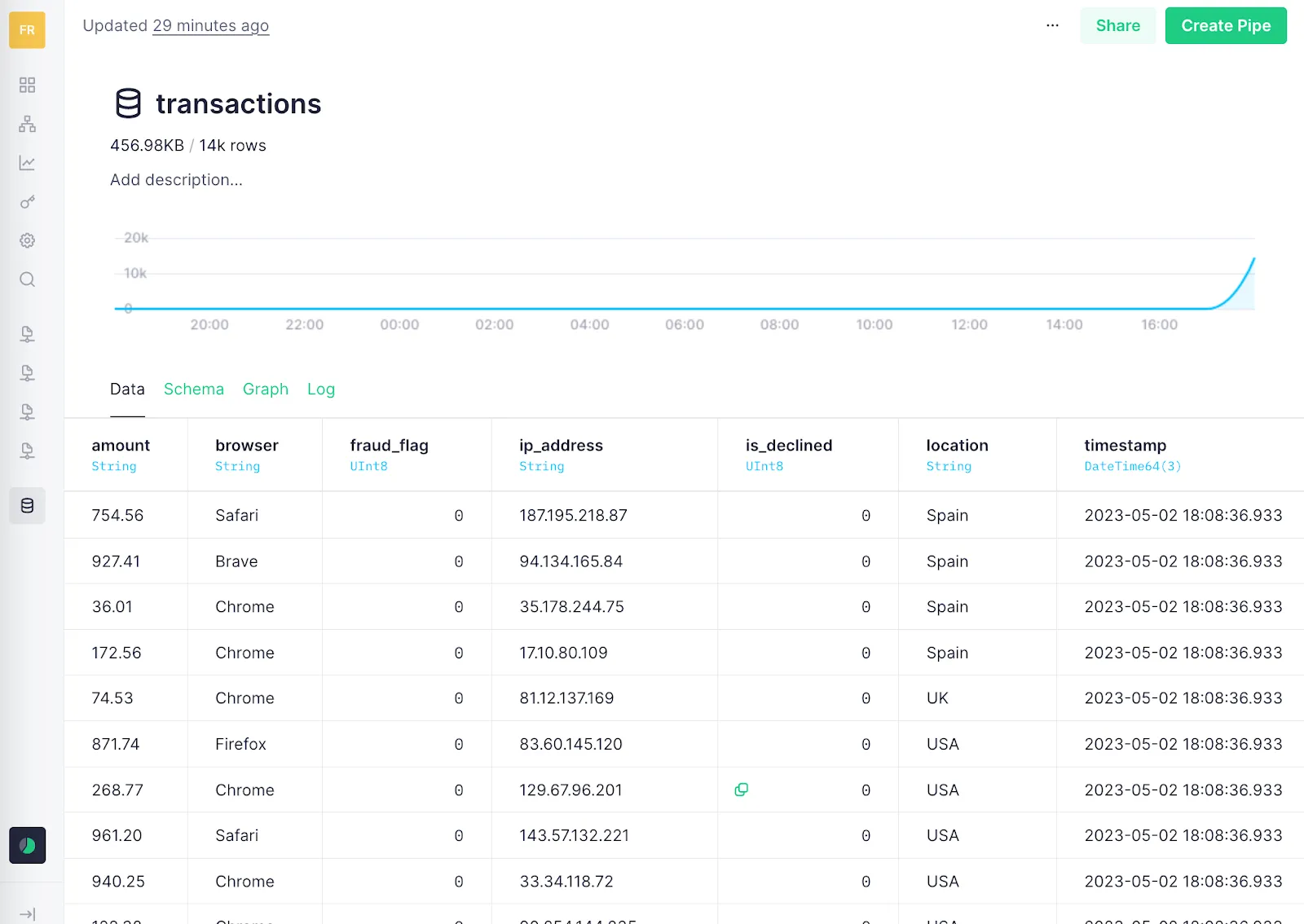Collapse the sidebar with the arrow icon

[27, 913]
